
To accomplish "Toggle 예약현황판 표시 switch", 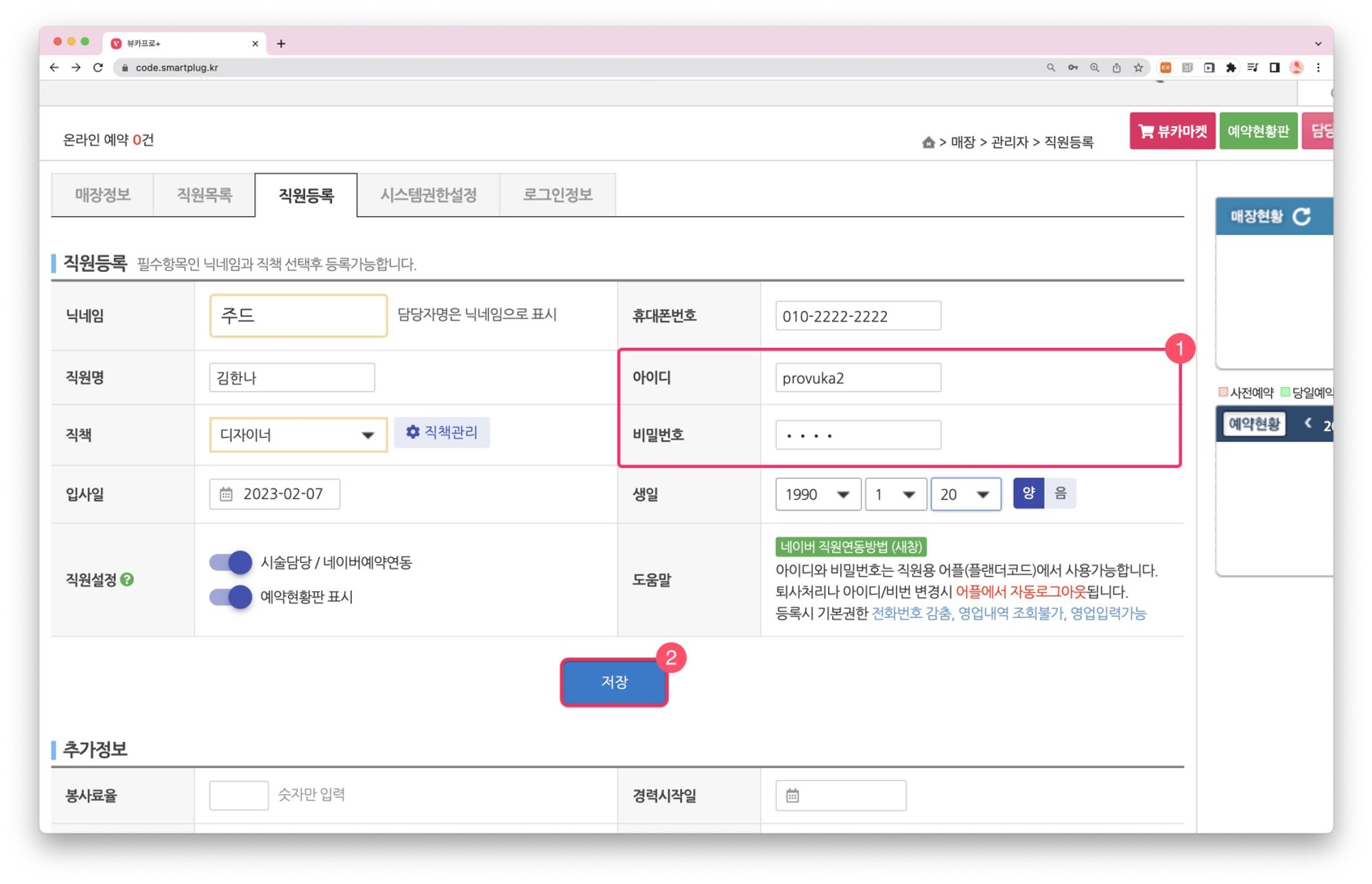I will (x=231, y=596).
